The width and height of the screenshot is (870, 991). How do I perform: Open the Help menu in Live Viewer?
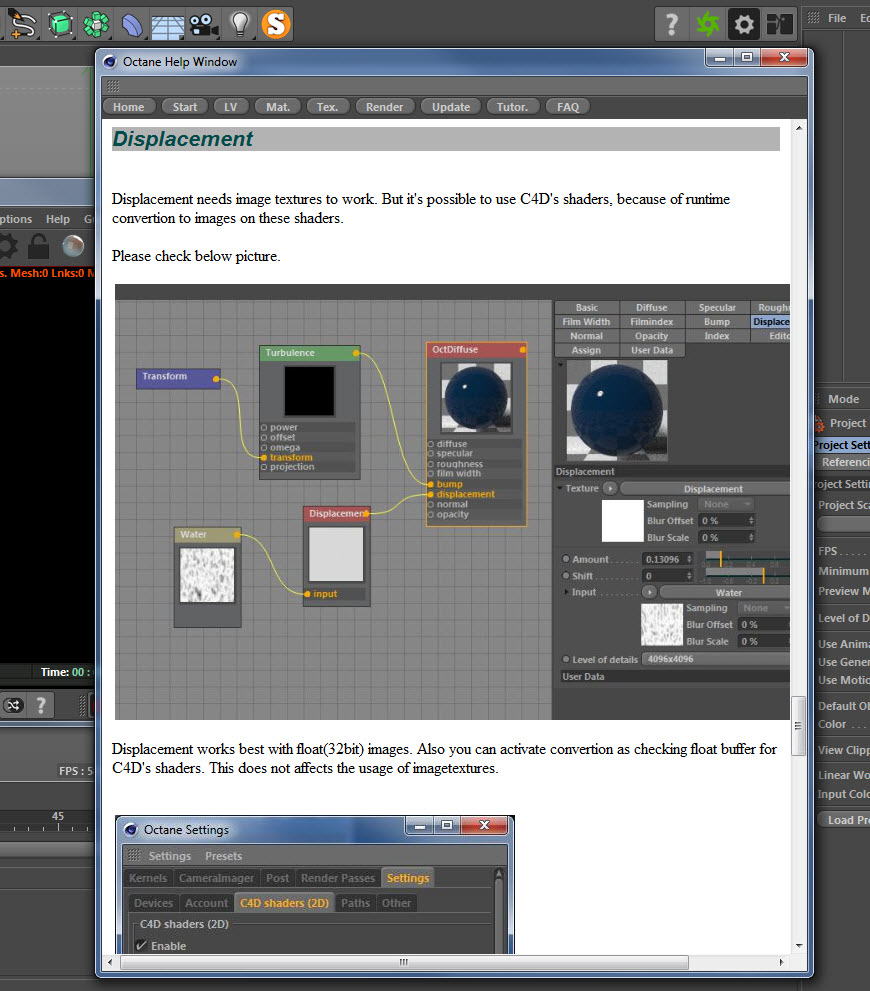click(x=57, y=219)
